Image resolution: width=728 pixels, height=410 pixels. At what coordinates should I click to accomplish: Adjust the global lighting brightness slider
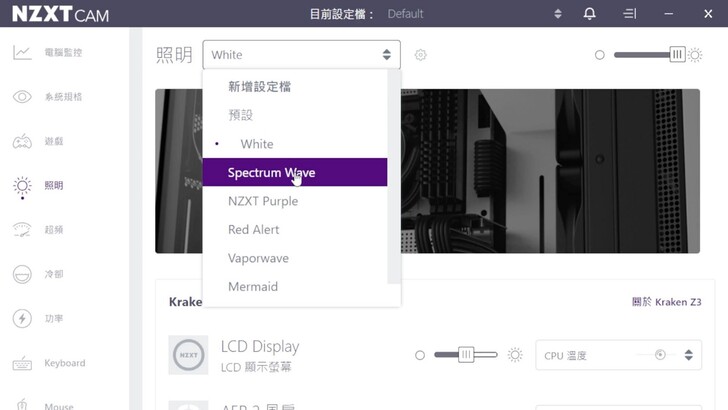pyautogui.click(x=650, y=55)
